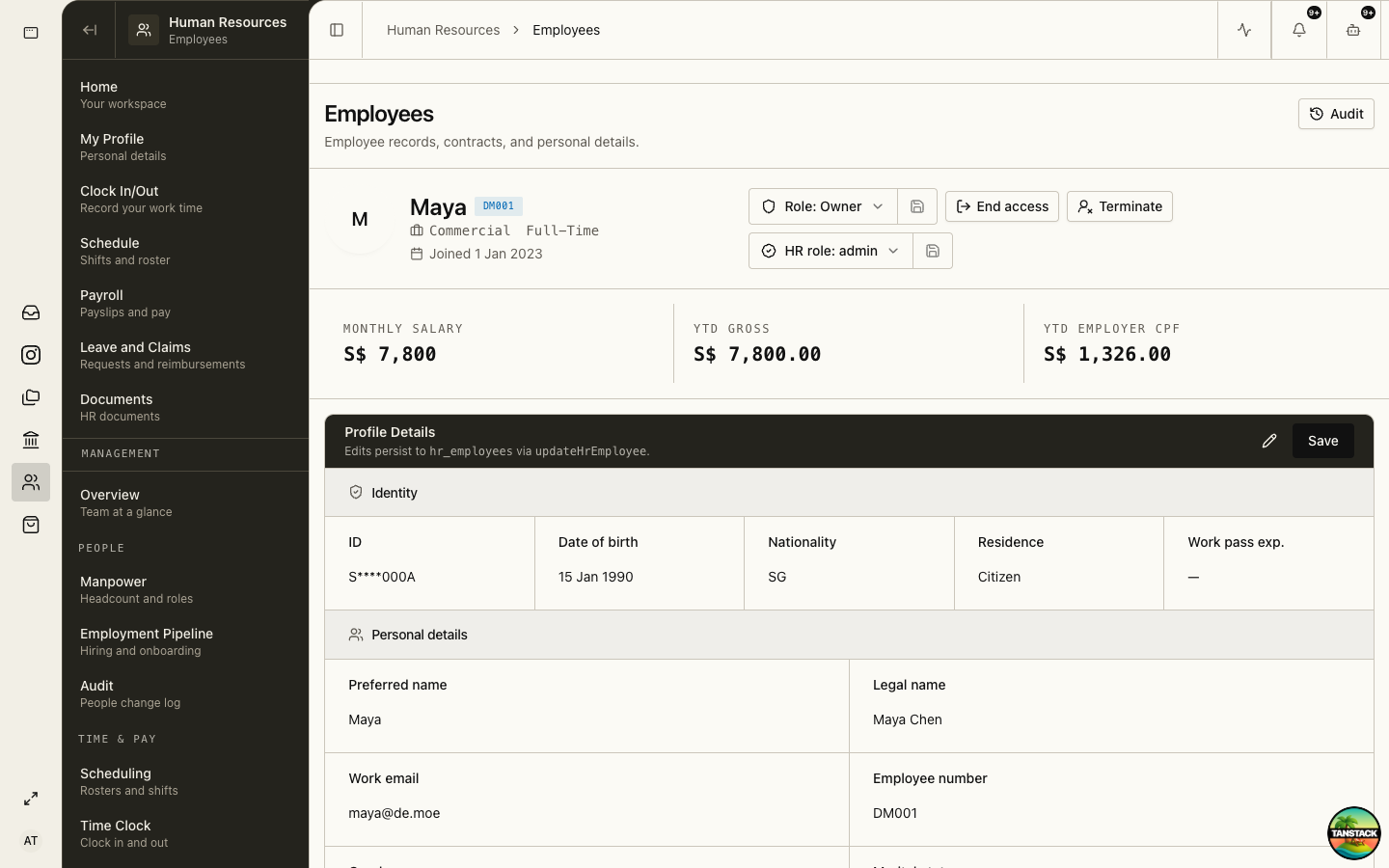The height and width of the screenshot is (868, 1389).
Task: Open Clock In/Out in the sidebar
Action: [185, 199]
